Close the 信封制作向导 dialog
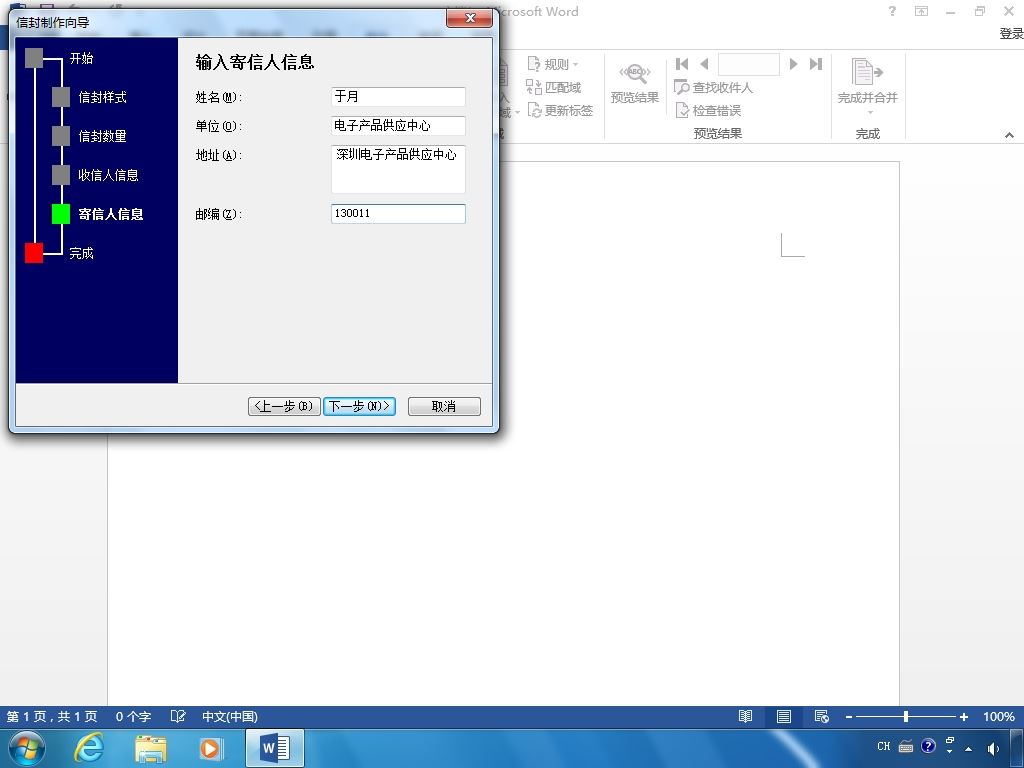The image size is (1024, 768). [x=470, y=18]
